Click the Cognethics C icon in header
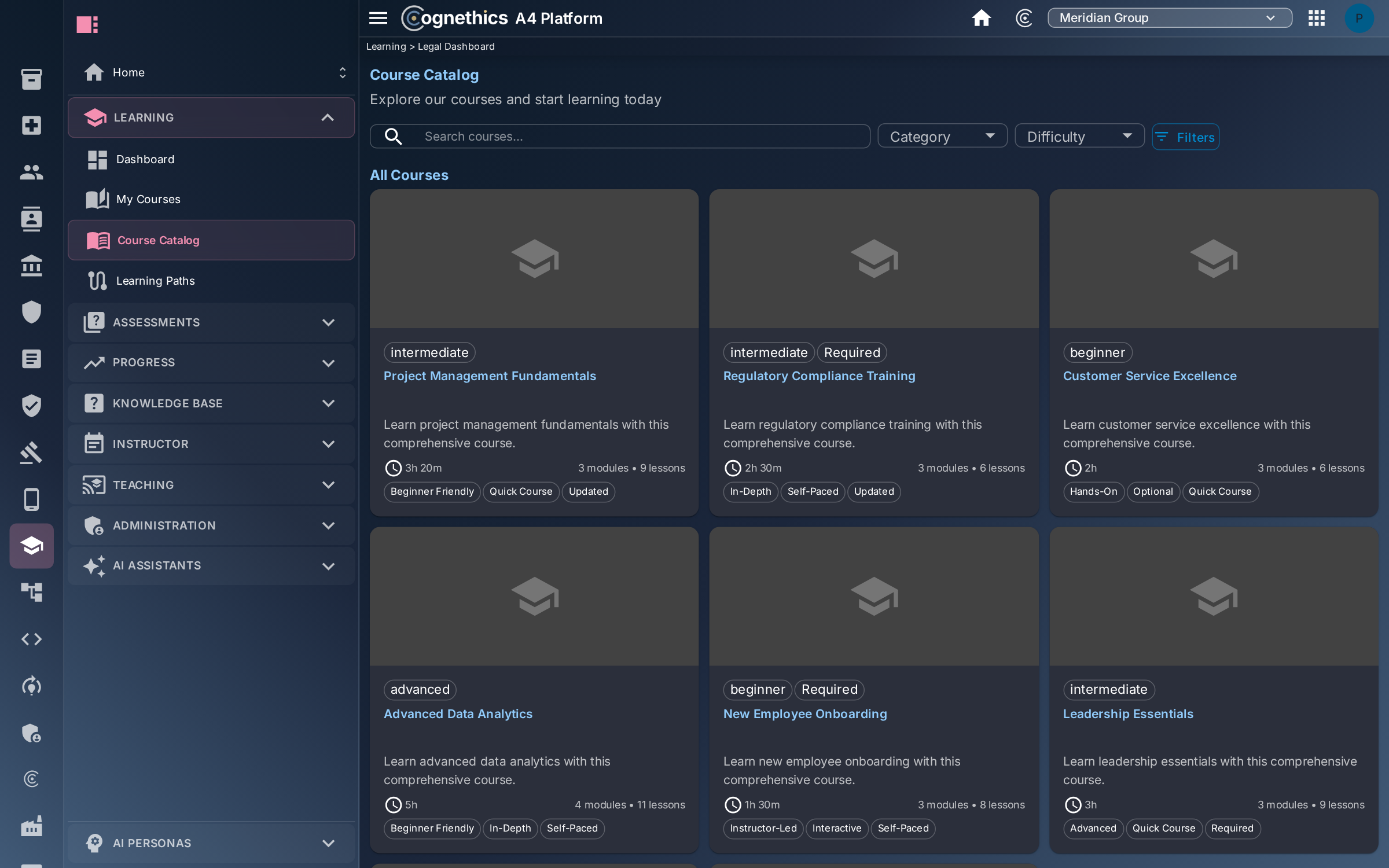 pyautogui.click(x=1024, y=18)
